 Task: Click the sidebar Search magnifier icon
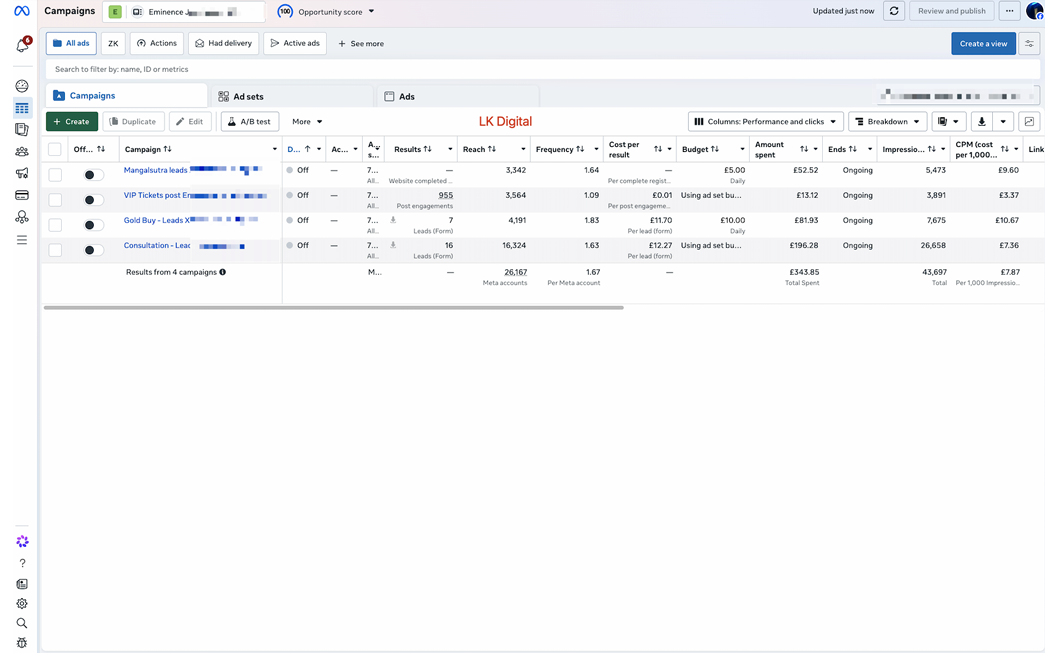click(x=22, y=623)
